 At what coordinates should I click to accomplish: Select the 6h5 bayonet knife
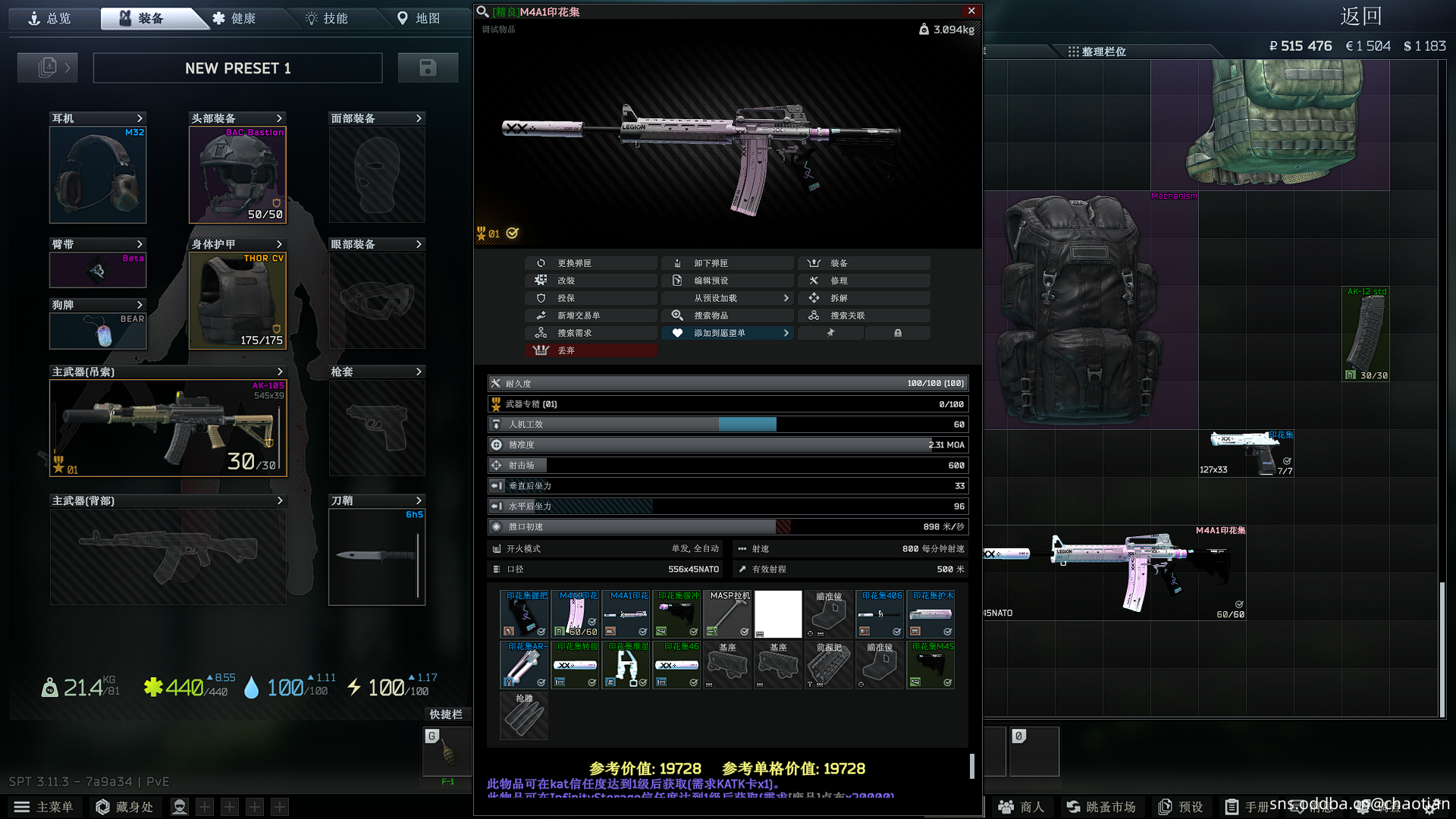click(377, 557)
